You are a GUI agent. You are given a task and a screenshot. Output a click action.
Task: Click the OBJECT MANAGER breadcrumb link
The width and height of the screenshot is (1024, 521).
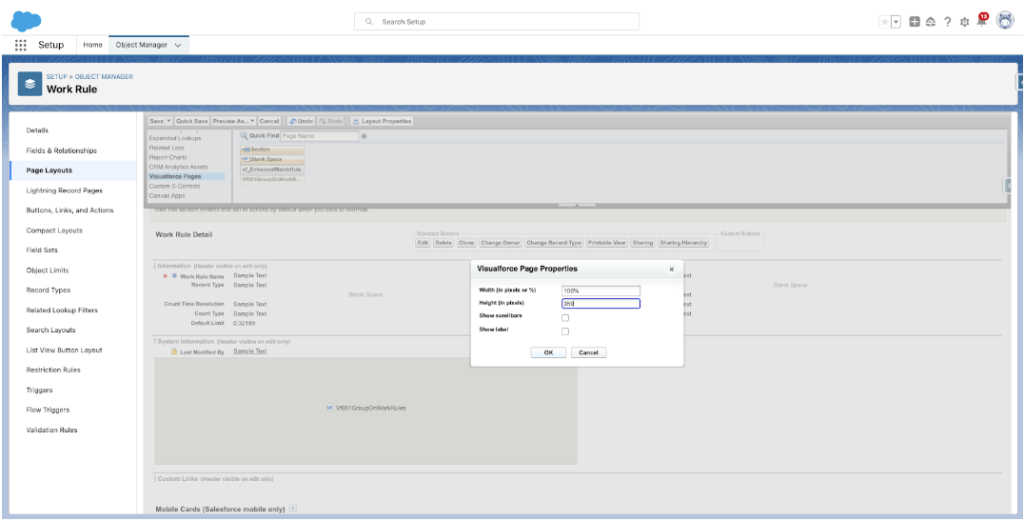pos(104,77)
